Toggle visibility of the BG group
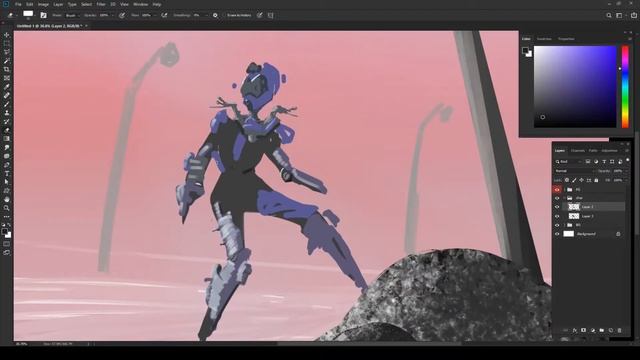This screenshot has width=640, height=360. click(x=557, y=225)
